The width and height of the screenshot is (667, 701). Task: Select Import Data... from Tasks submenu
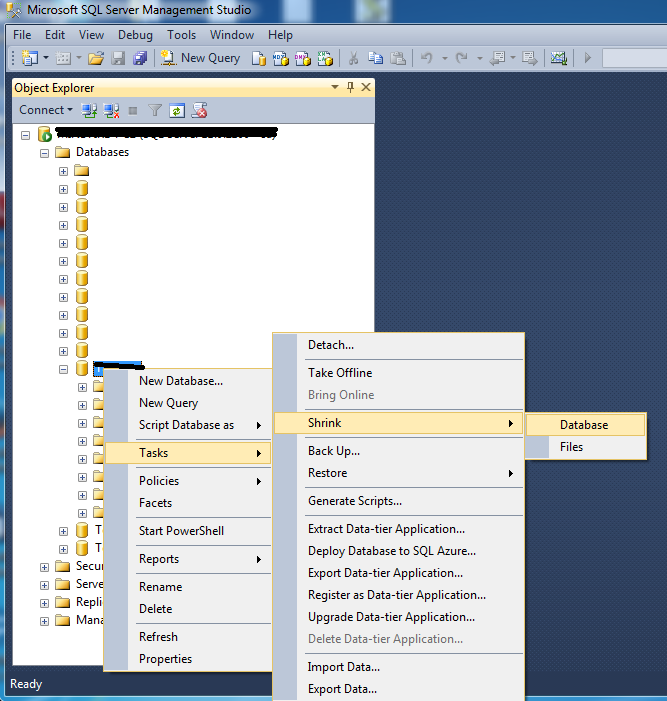tap(398, 667)
